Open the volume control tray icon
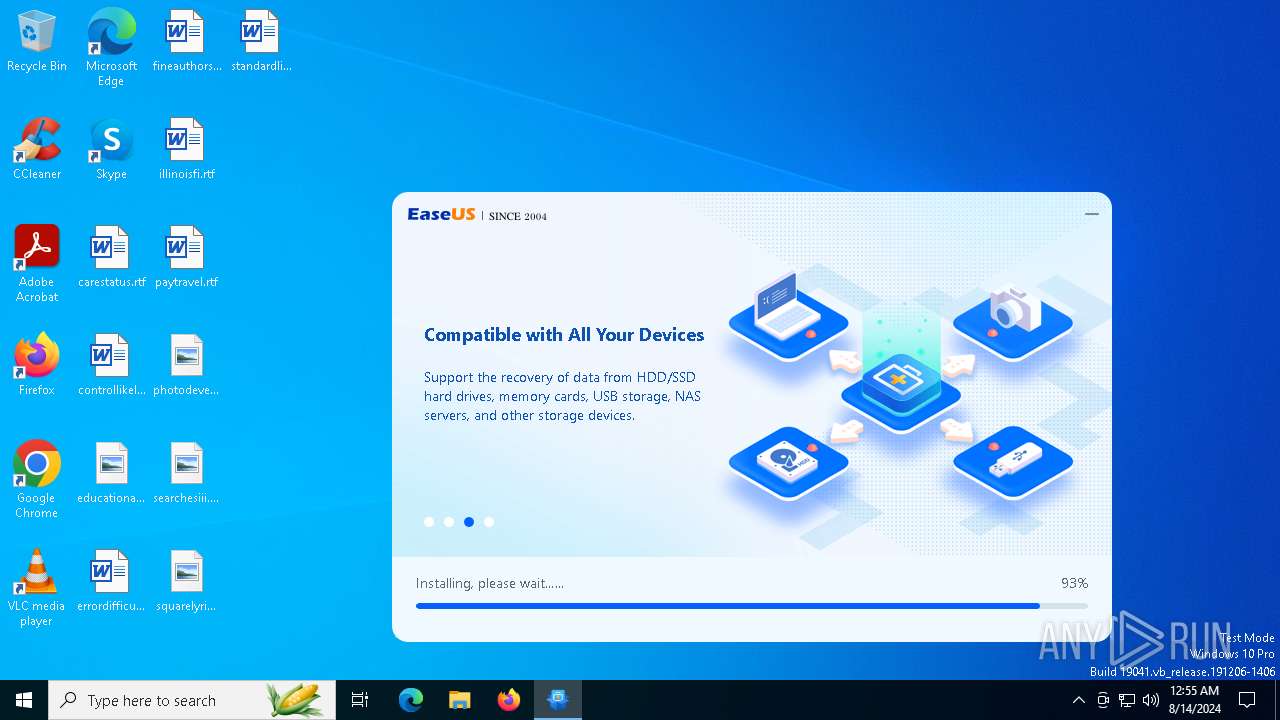This screenshot has width=1280, height=720. 1151,700
